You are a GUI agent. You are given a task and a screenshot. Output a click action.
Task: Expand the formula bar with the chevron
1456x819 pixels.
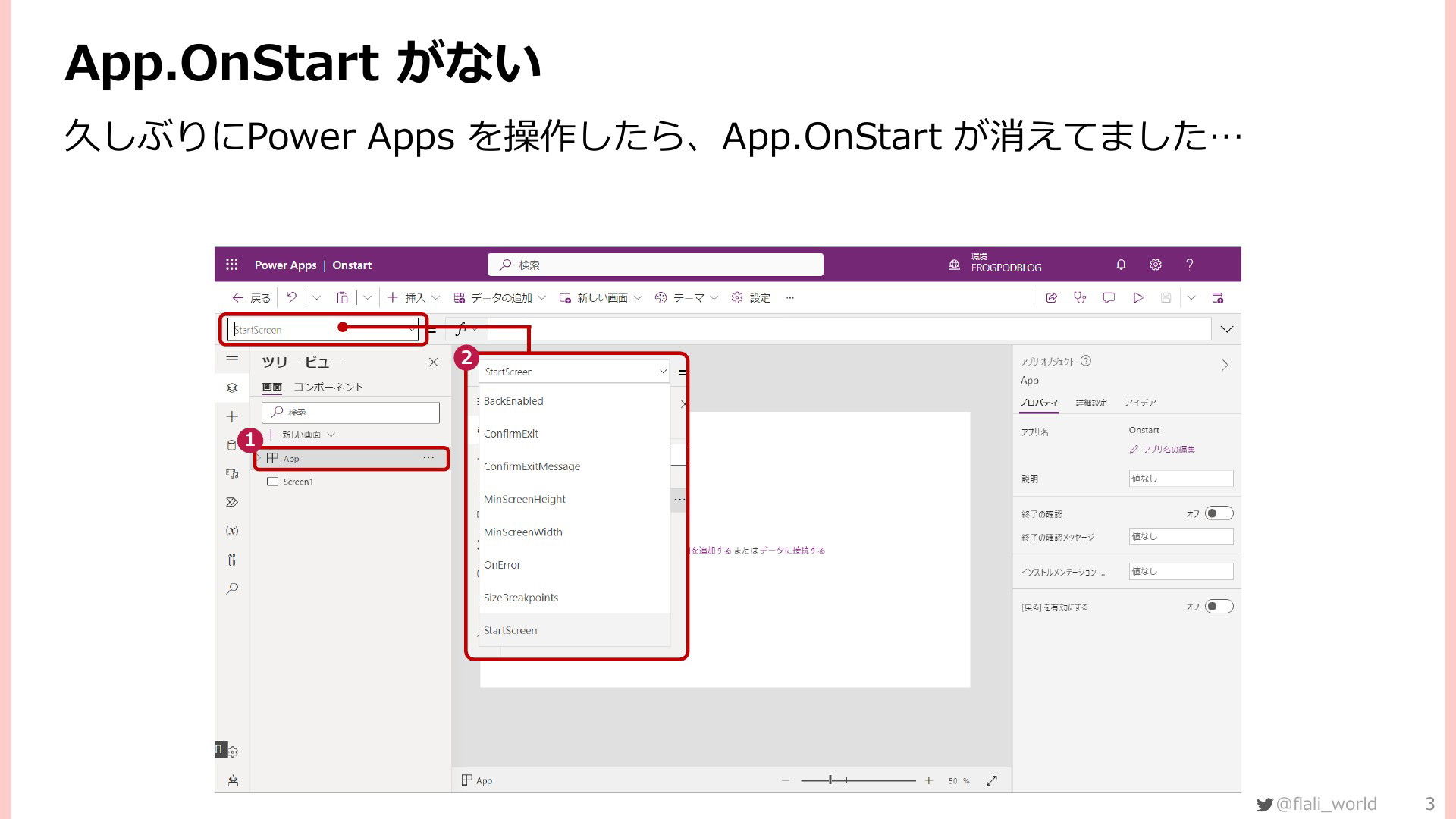(x=1227, y=329)
